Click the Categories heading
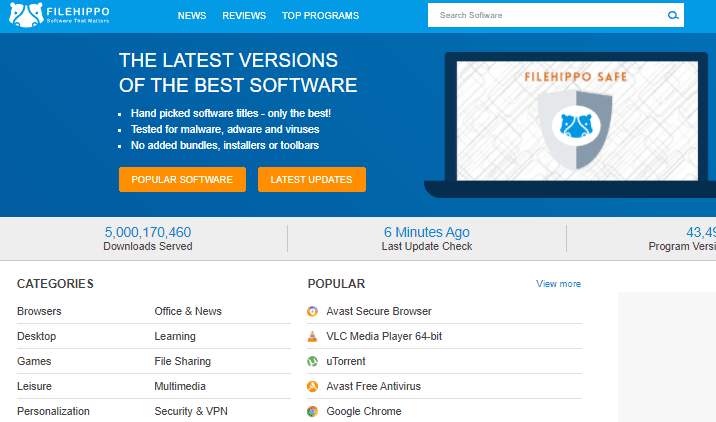This screenshot has height=422, width=716. pyautogui.click(x=55, y=284)
